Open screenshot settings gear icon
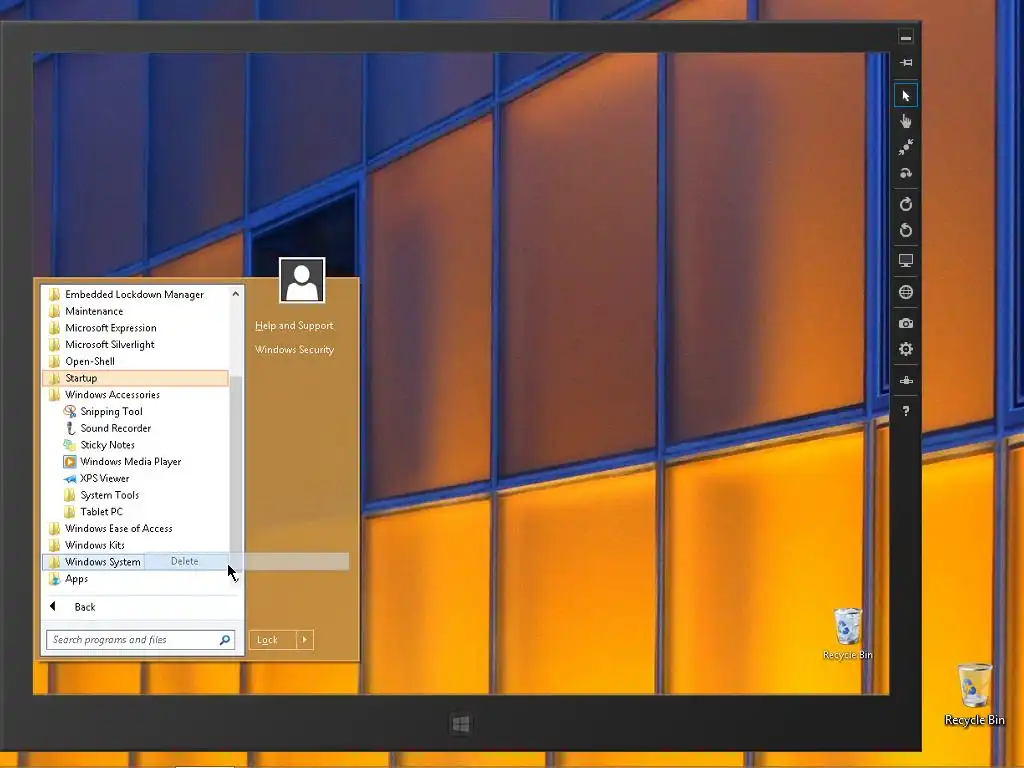This screenshot has height=768, width=1024. click(x=906, y=349)
